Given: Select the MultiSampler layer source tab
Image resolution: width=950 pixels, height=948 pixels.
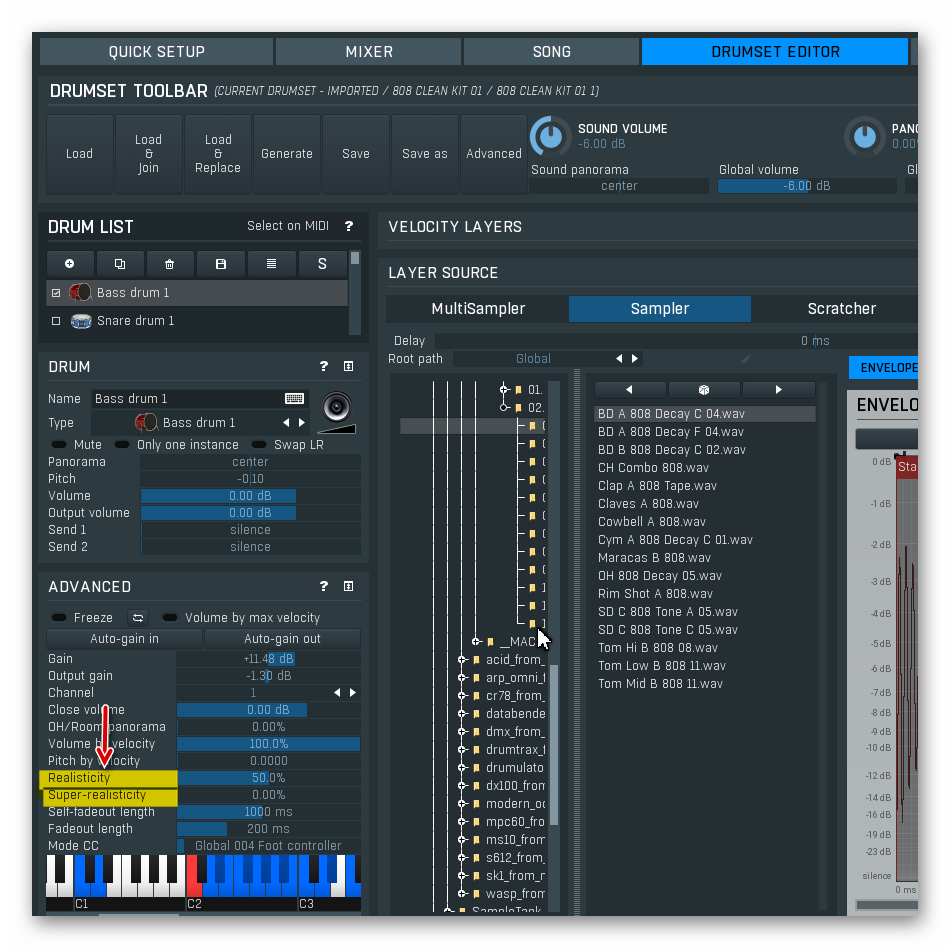Looking at the screenshot, I should pyautogui.click(x=478, y=309).
